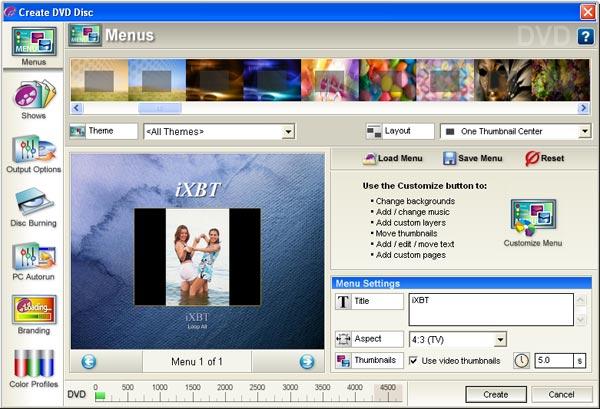Go to next menu page arrow
Screen dimensions: 600x409
click(x=307, y=361)
